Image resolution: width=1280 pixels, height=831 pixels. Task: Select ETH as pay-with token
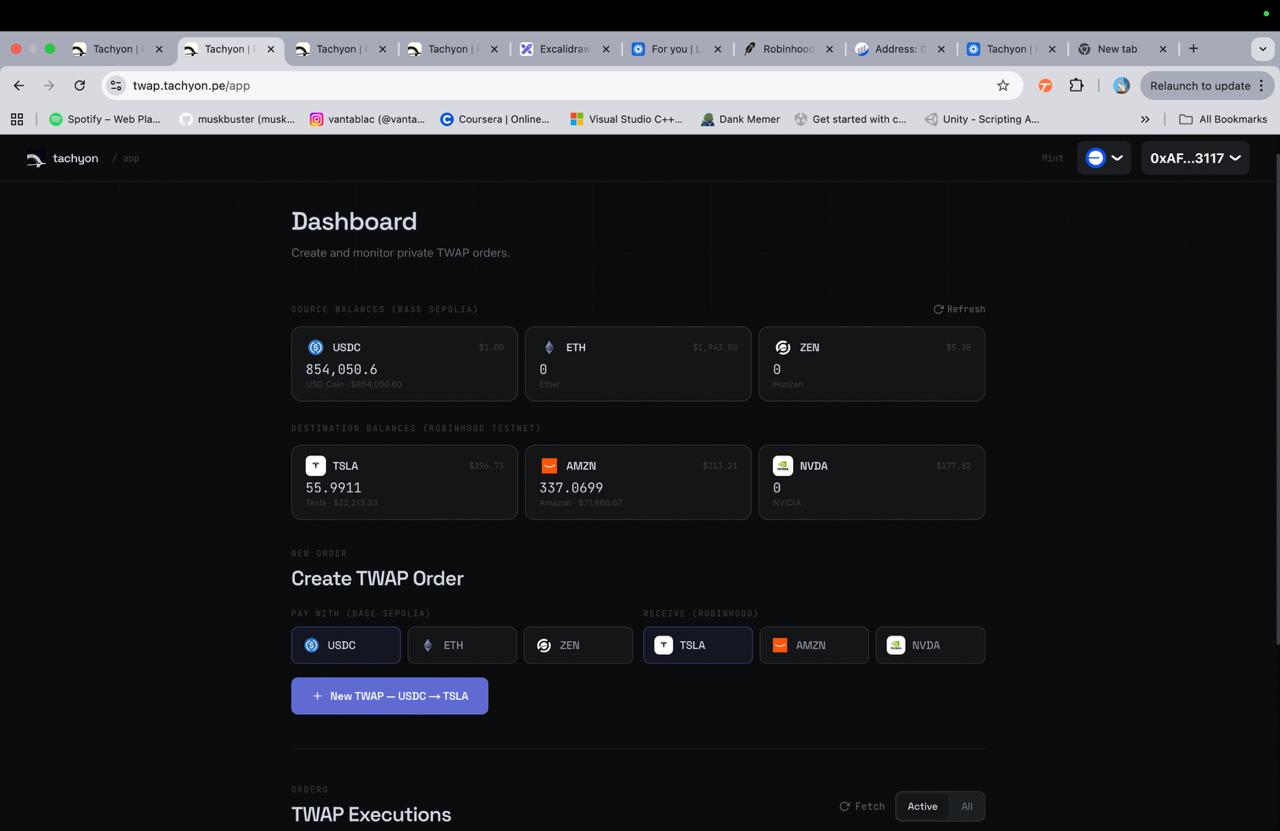pos(462,645)
